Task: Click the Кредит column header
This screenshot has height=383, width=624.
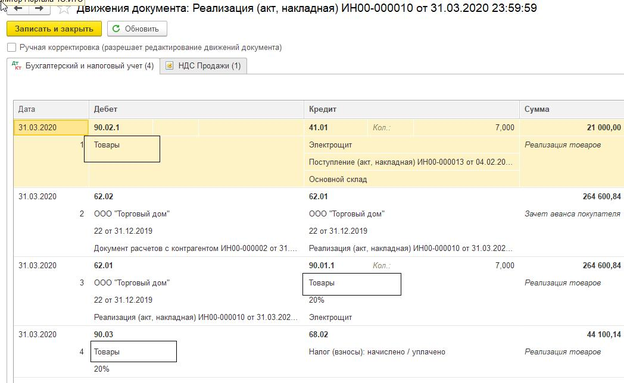Action: click(412, 109)
